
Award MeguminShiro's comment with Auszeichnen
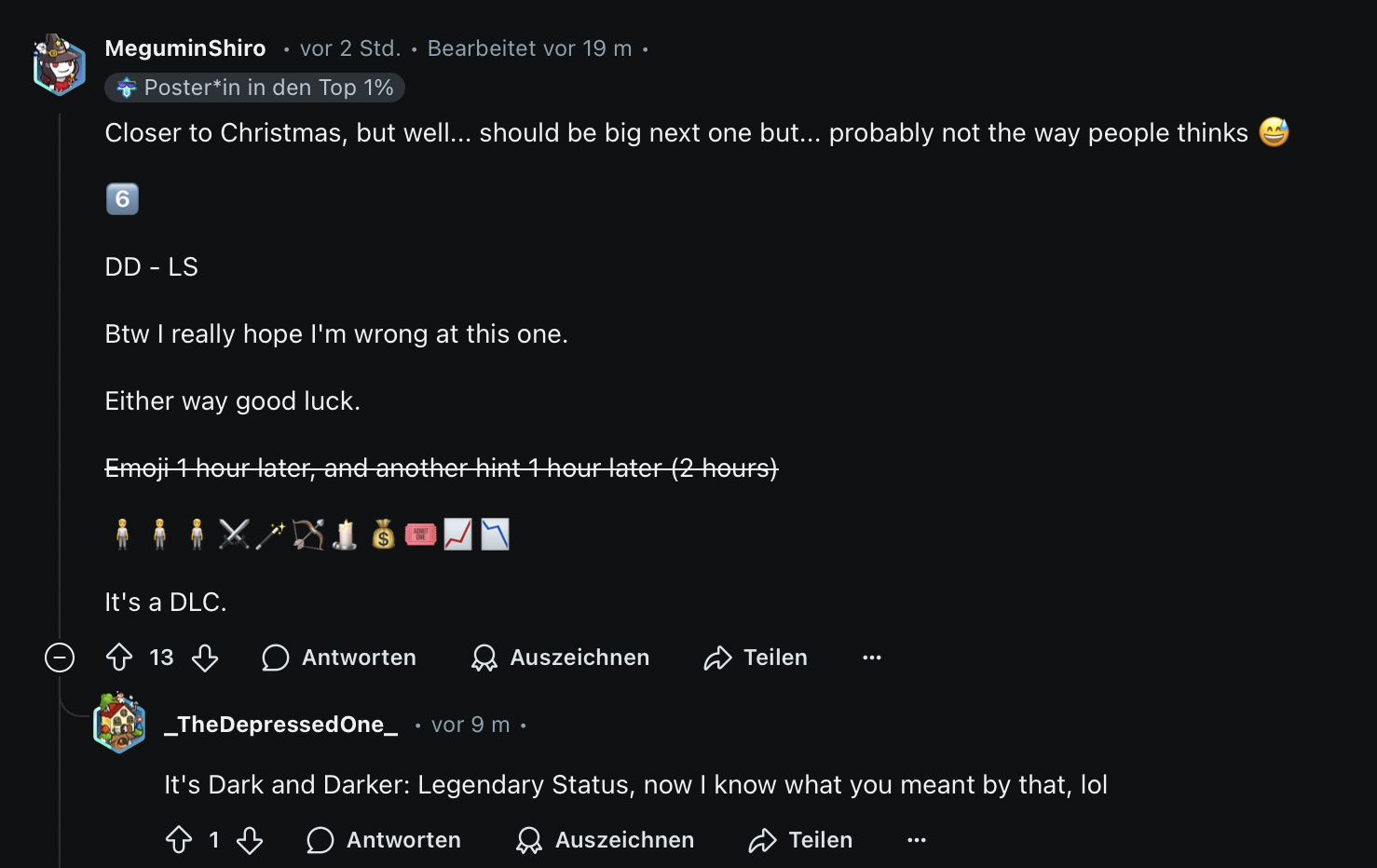coord(560,658)
